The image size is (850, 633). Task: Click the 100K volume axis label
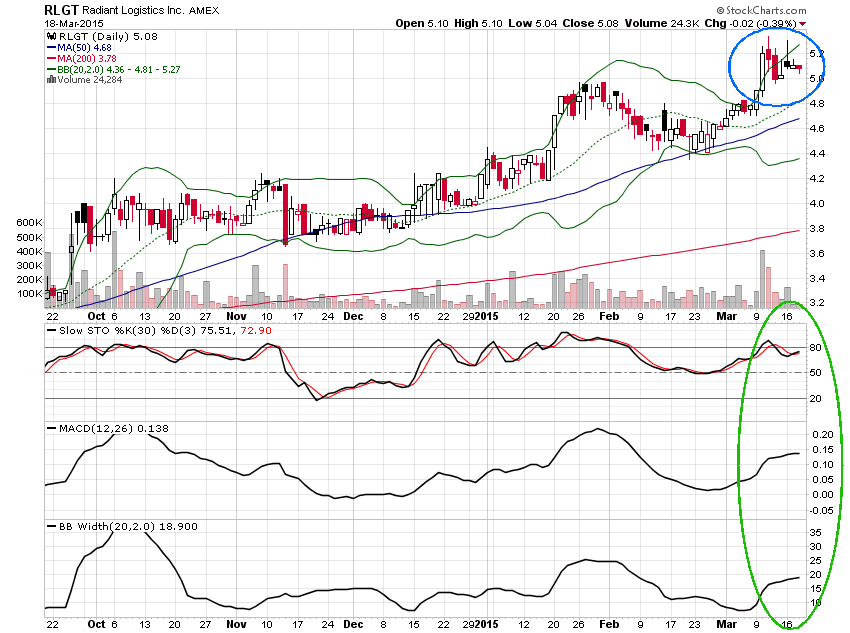(29, 294)
